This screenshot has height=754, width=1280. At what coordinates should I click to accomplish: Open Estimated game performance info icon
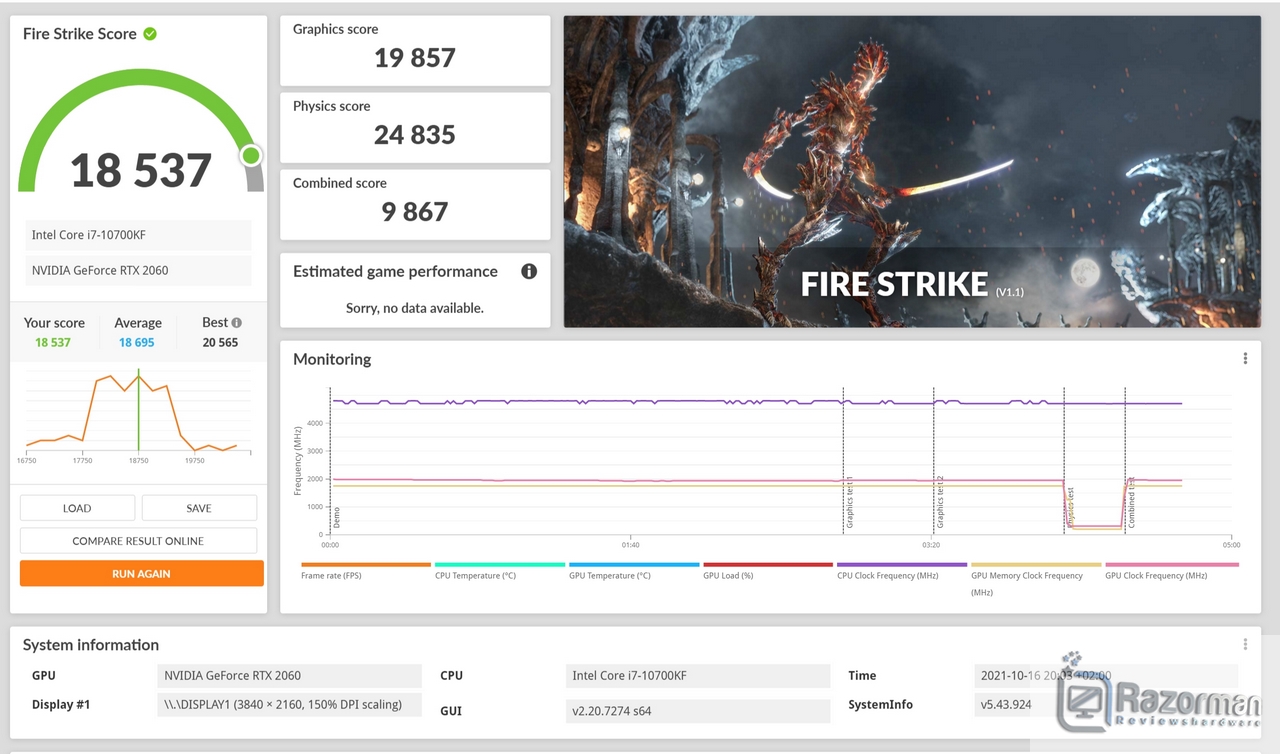point(529,271)
